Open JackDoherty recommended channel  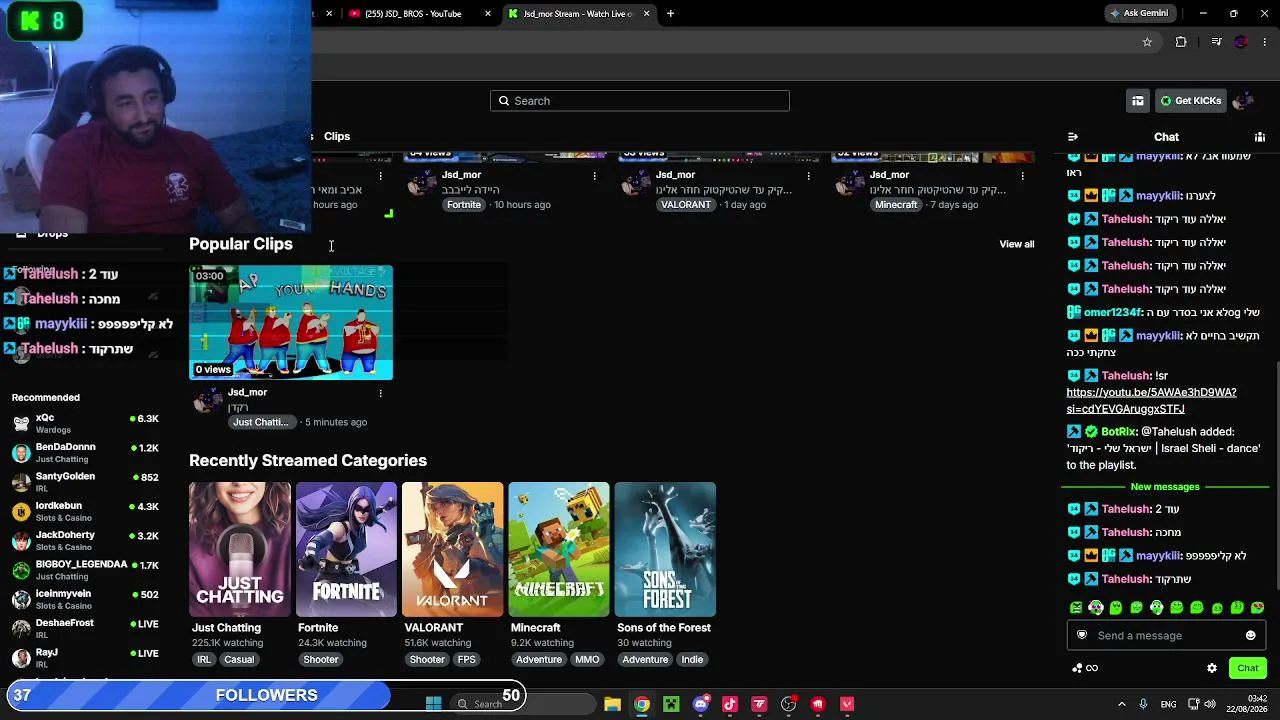point(85,540)
